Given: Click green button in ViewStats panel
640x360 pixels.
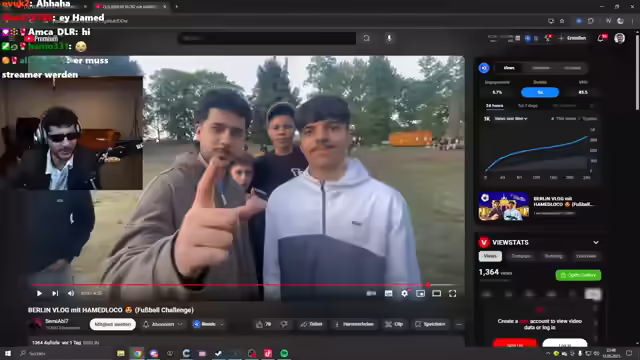Looking at the screenshot, I should [x=578, y=275].
